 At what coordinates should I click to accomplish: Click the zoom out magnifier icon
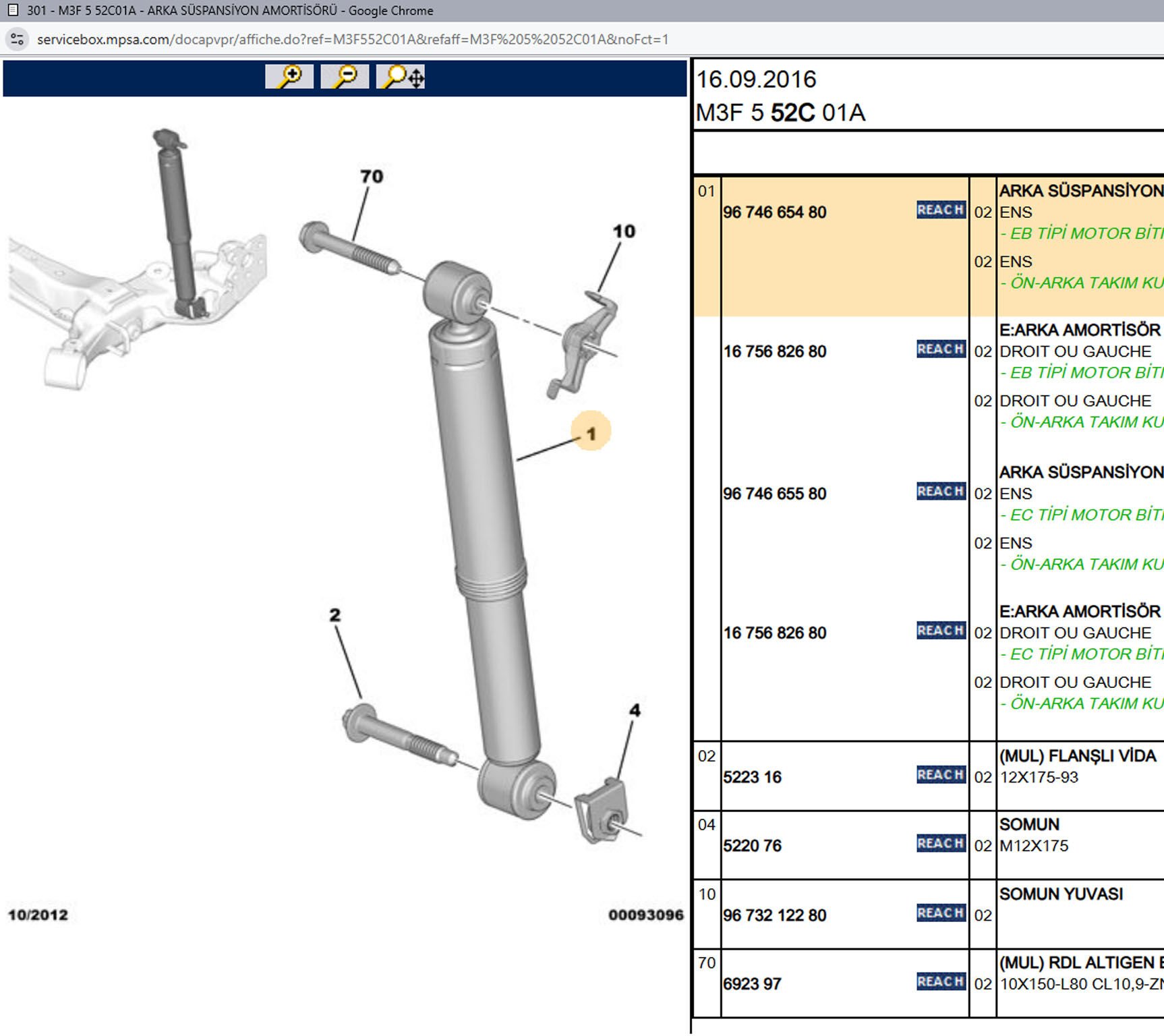tap(345, 76)
